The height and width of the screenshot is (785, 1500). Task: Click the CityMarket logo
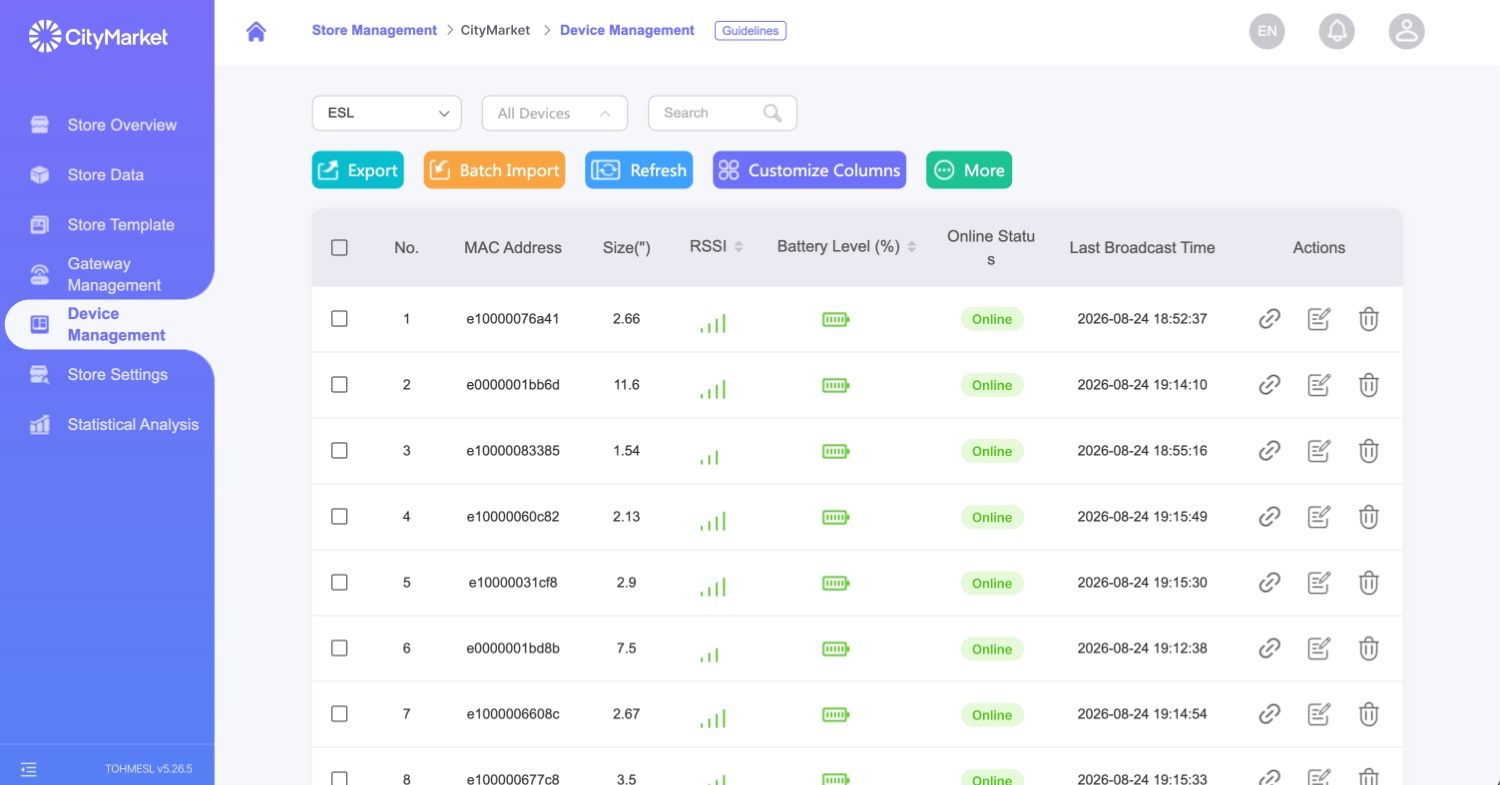click(99, 37)
